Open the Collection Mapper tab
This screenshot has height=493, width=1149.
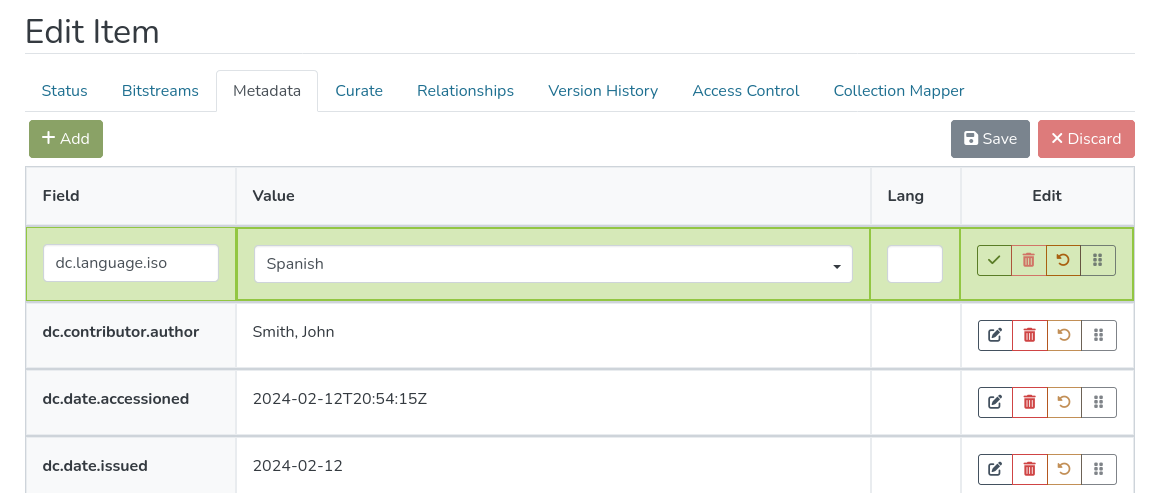coord(899,91)
